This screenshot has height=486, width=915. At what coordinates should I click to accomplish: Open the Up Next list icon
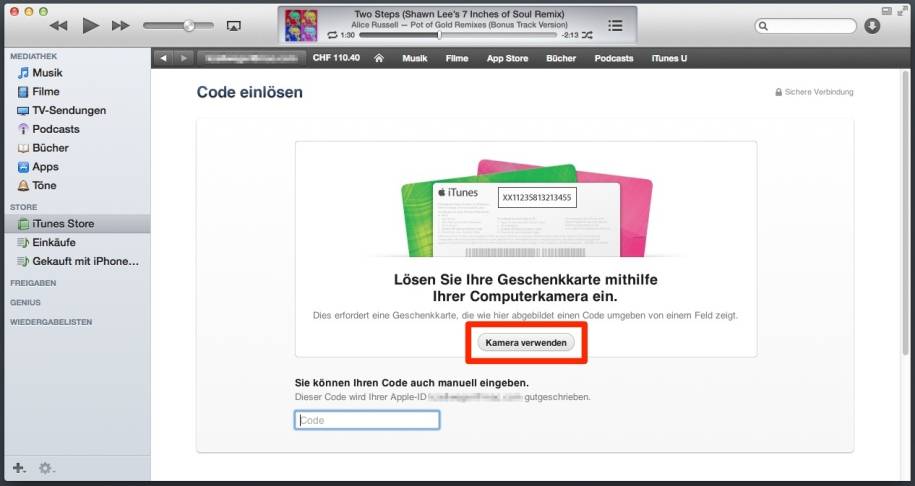pos(615,26)
